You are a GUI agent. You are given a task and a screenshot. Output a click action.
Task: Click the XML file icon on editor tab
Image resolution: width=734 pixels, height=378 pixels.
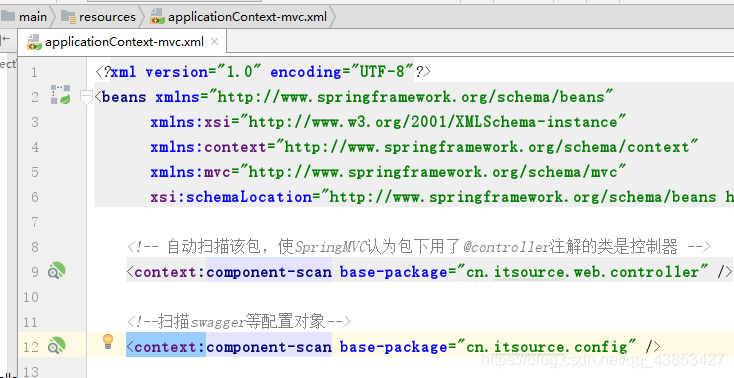34,42
